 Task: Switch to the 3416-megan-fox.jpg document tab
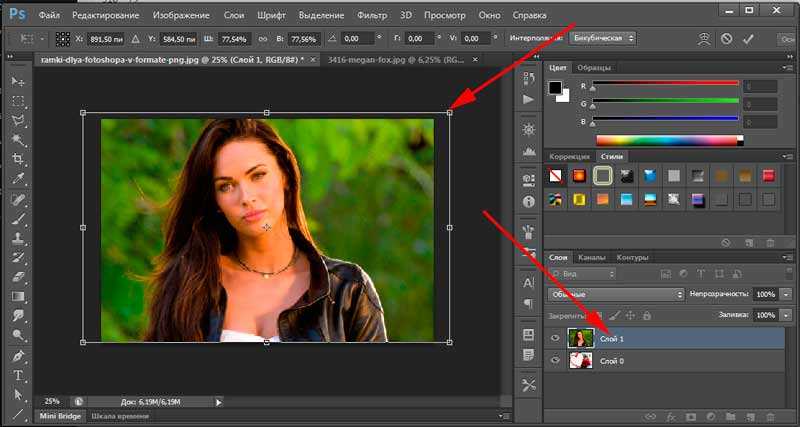(398, 60)
